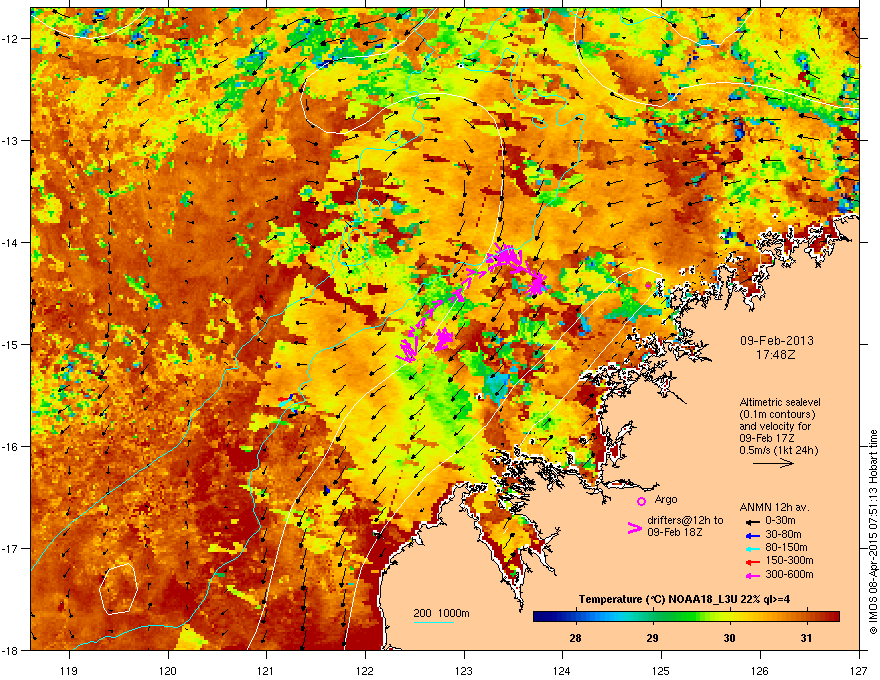Click the color bar tick label '28'
Screen dimensions: 880x680
point(575,638)
